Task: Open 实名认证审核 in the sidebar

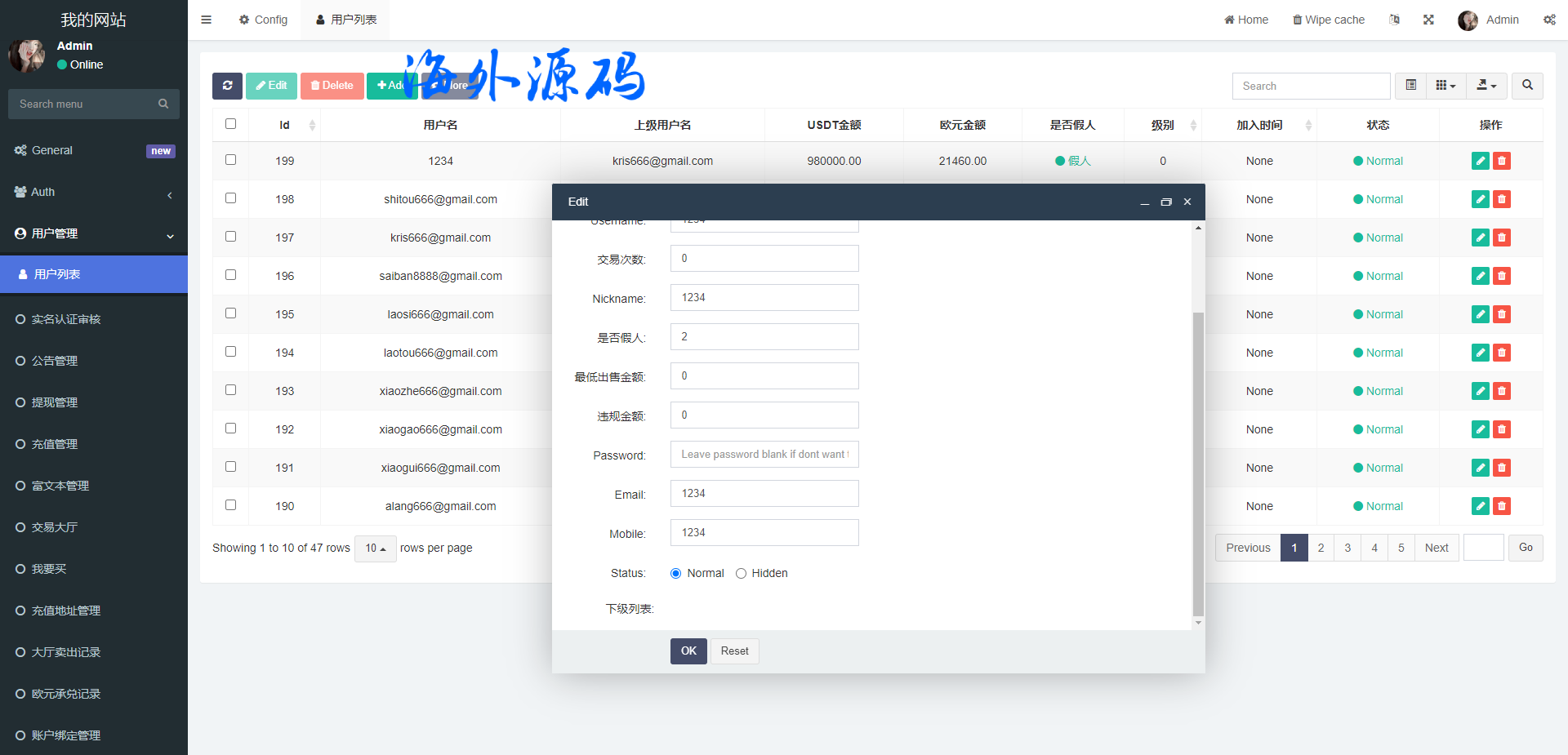Action: coord(66,319)
